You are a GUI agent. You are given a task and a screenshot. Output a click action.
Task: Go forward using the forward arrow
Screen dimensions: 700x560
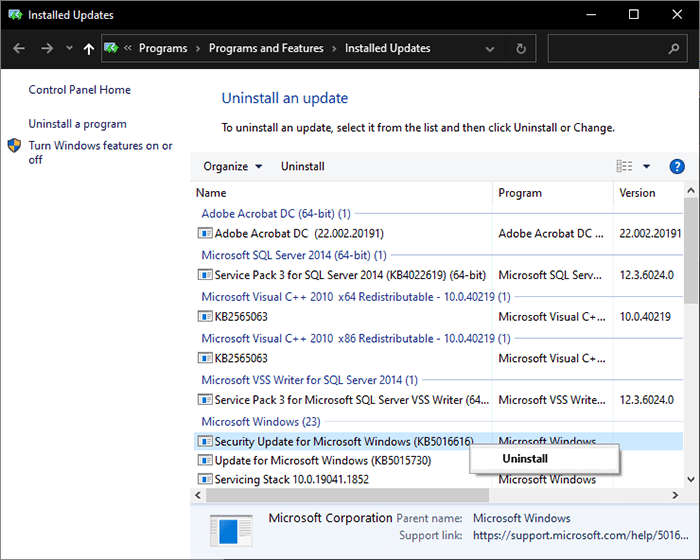(x=47, y=48)
